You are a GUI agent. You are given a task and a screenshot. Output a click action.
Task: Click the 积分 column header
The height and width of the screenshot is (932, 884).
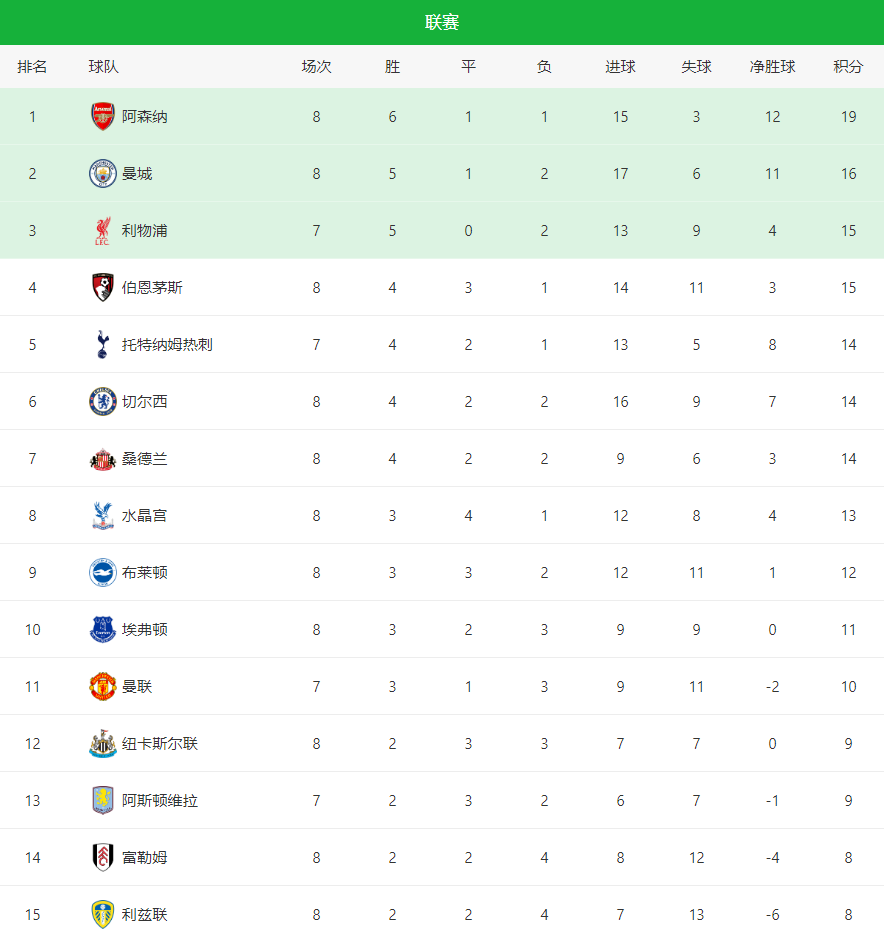(x=848, y=67)
